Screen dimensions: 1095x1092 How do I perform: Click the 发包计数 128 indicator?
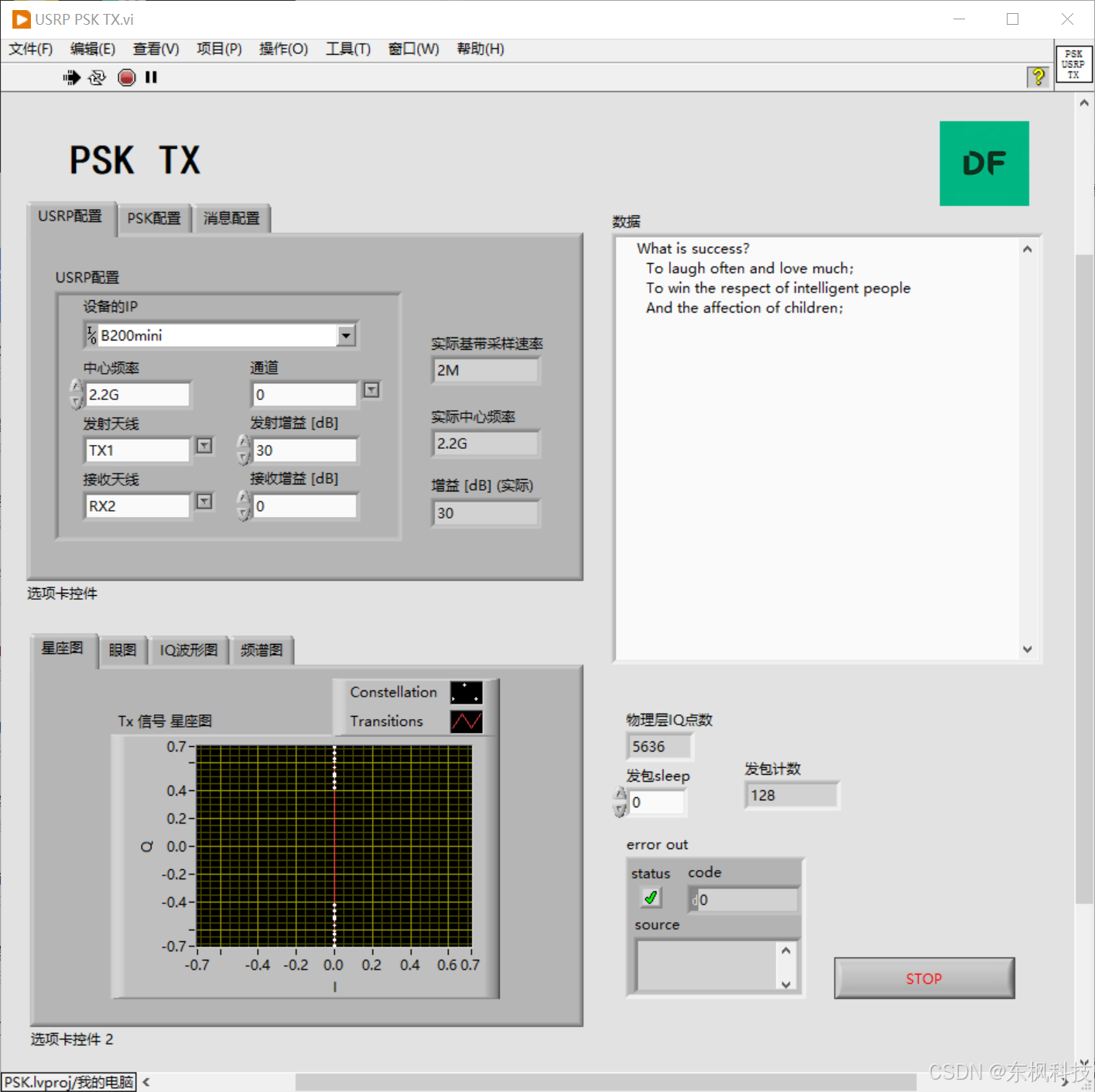click(x=792, y=796)
